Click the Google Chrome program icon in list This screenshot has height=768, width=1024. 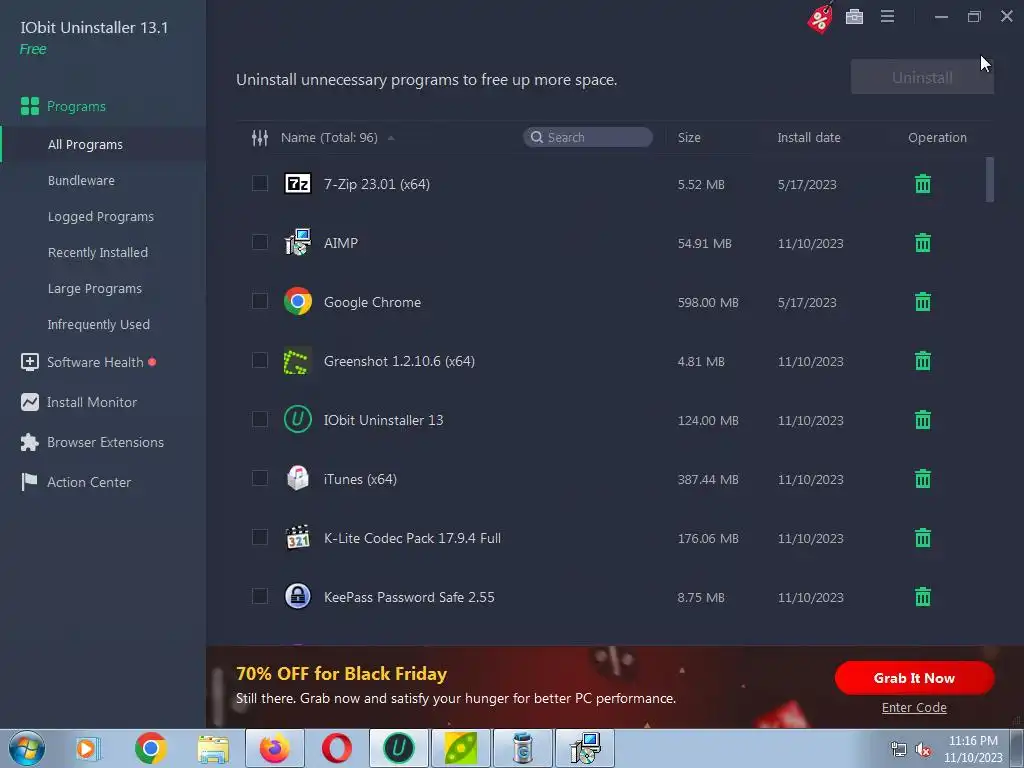click(298, 301)
